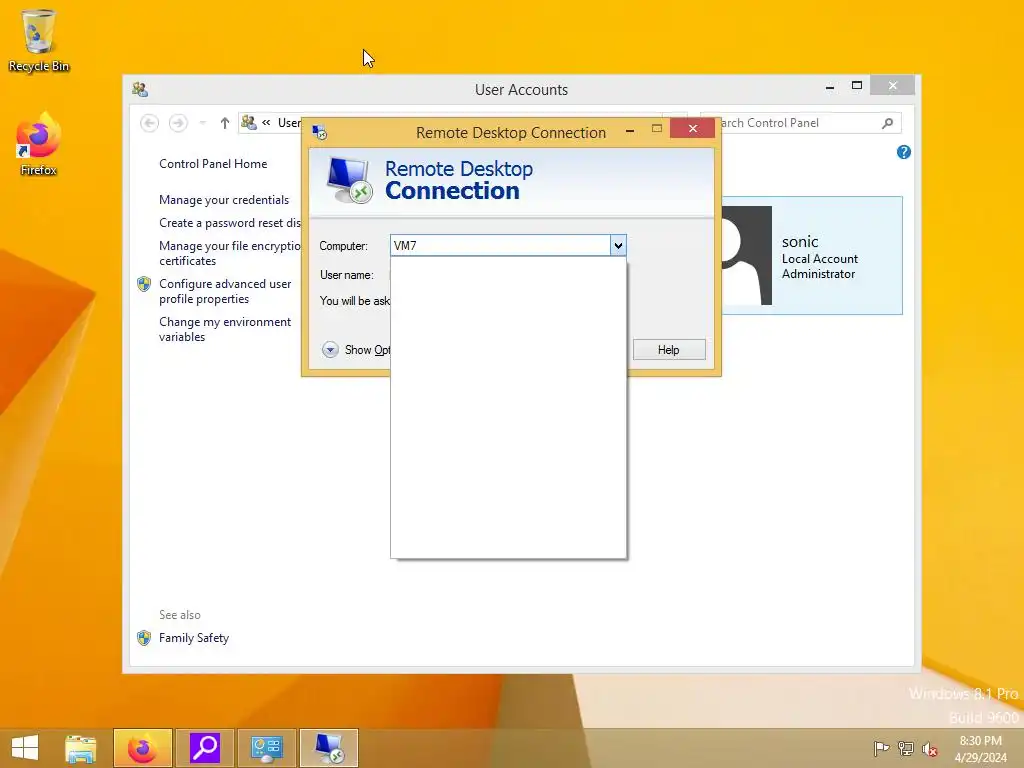Select the sonic account name text
The width and height of the screenshot is (1024, 768).
coord(800,242)
